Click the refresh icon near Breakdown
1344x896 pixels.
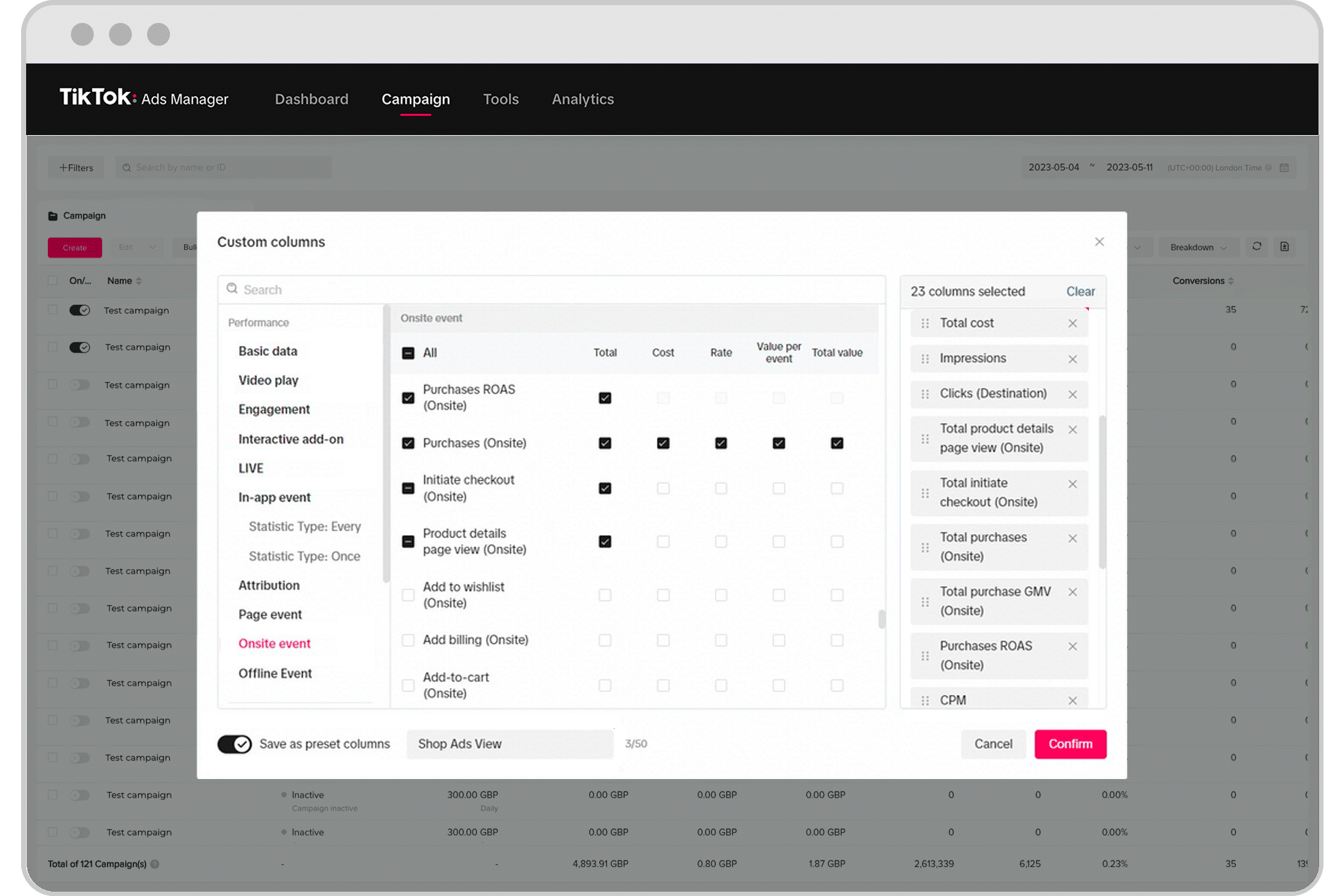click(x=1256, y=247)
